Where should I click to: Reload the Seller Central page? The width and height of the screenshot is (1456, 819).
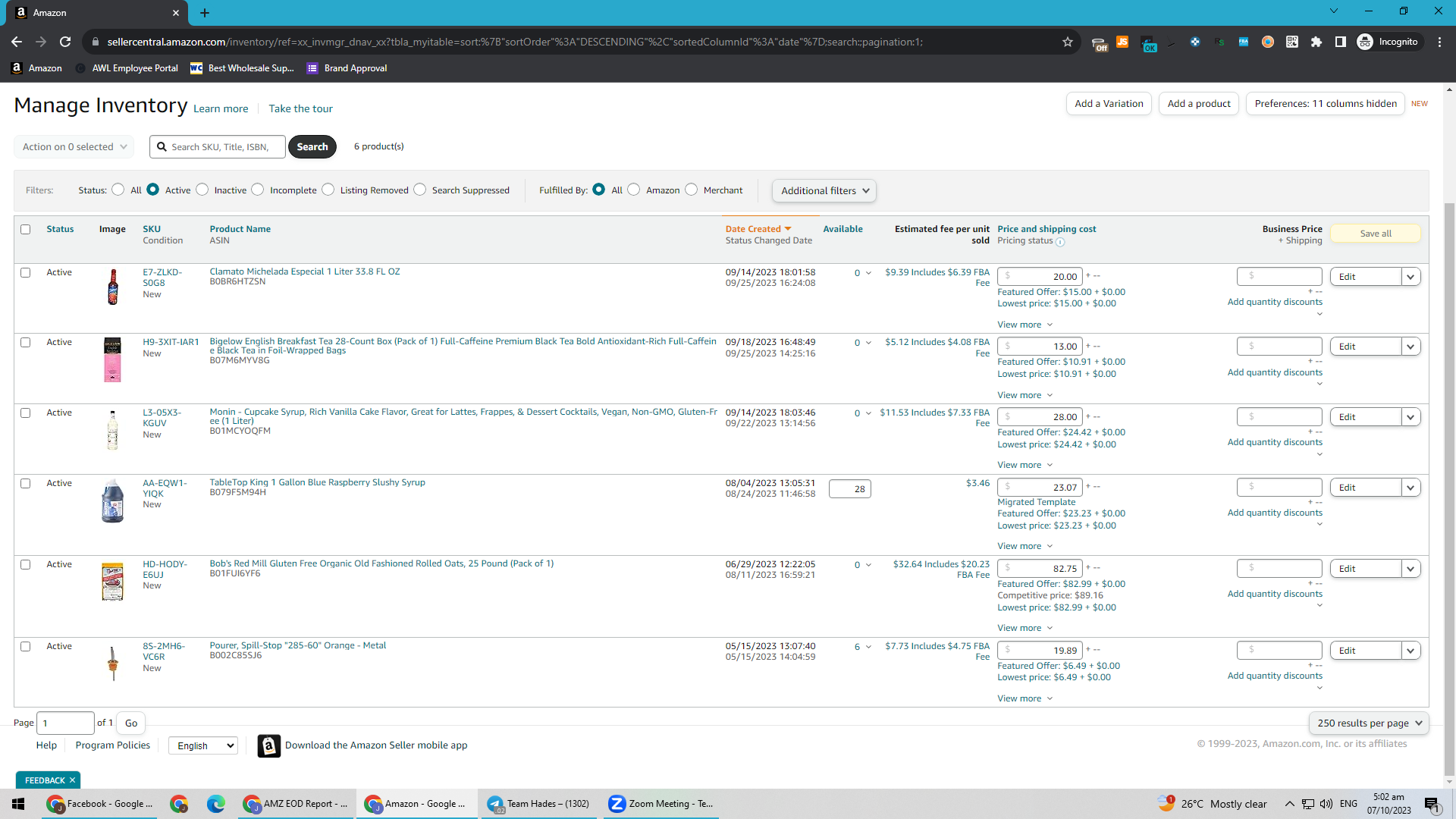pos(65,42)
